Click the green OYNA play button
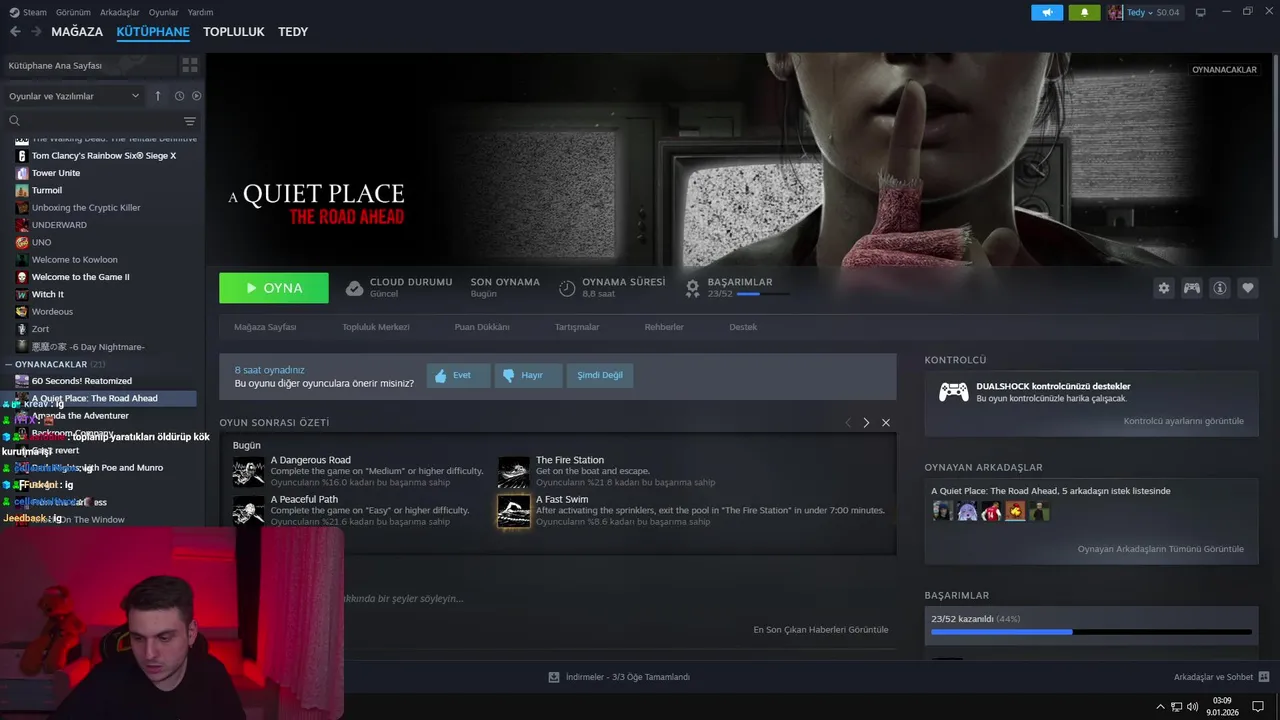Viewport: 1280px width, 720px height. [274, 288]
